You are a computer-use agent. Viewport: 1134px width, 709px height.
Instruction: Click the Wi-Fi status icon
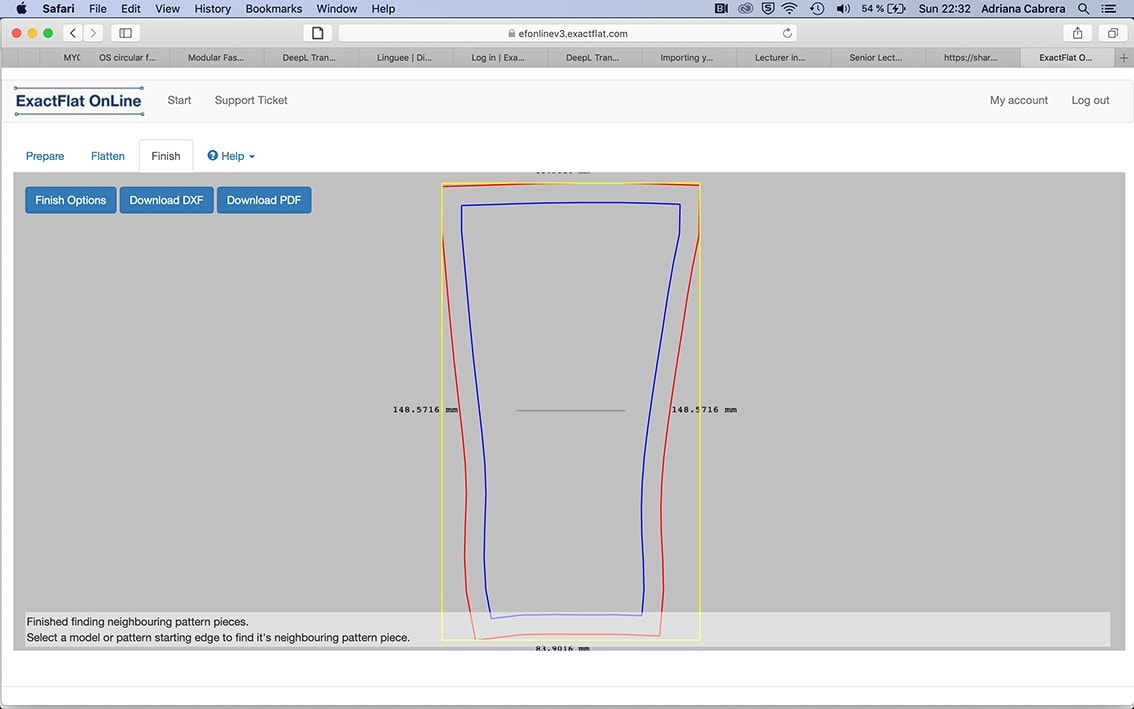tap(790, 9)
